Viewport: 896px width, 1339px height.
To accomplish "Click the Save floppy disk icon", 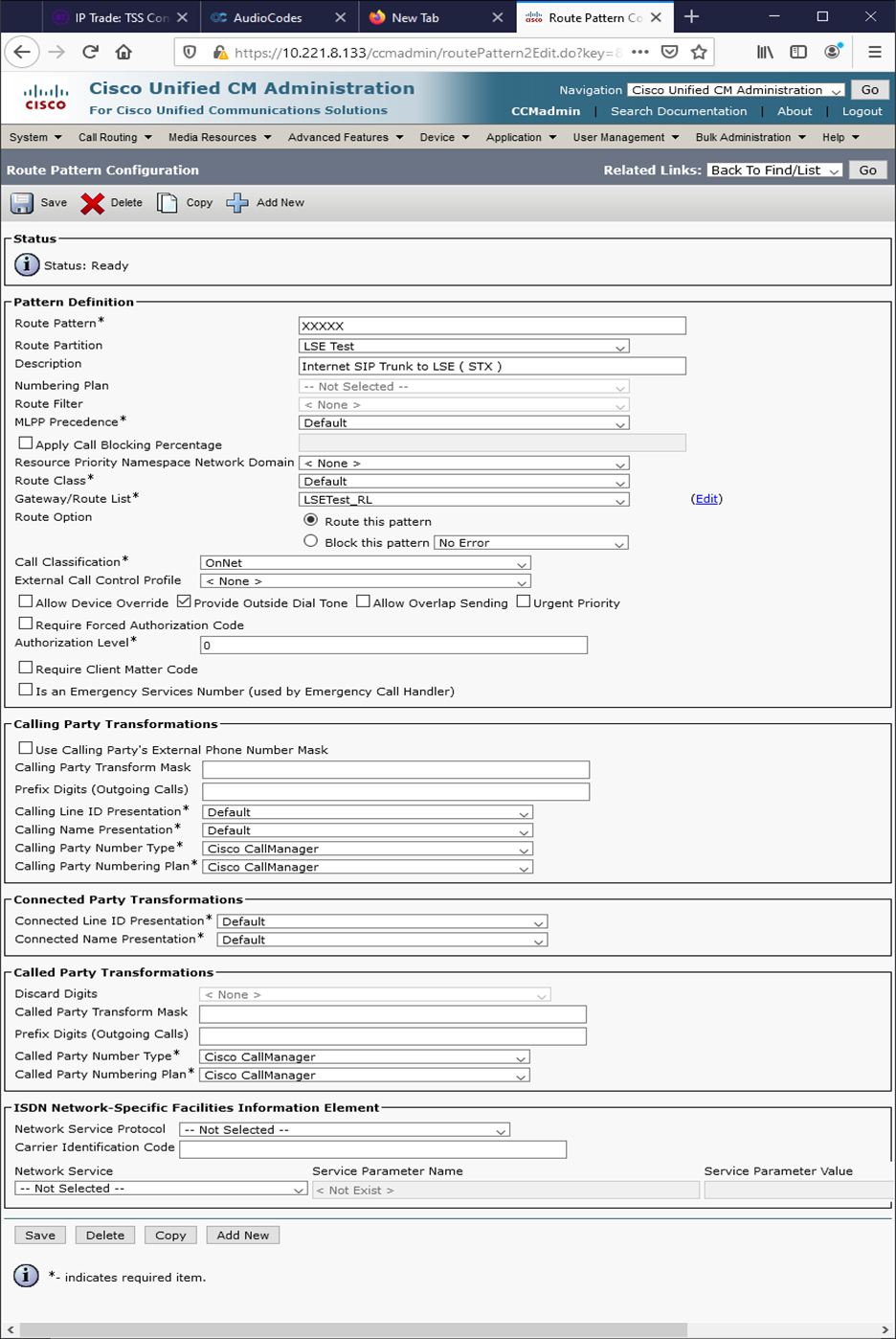I will pos(22,203).
